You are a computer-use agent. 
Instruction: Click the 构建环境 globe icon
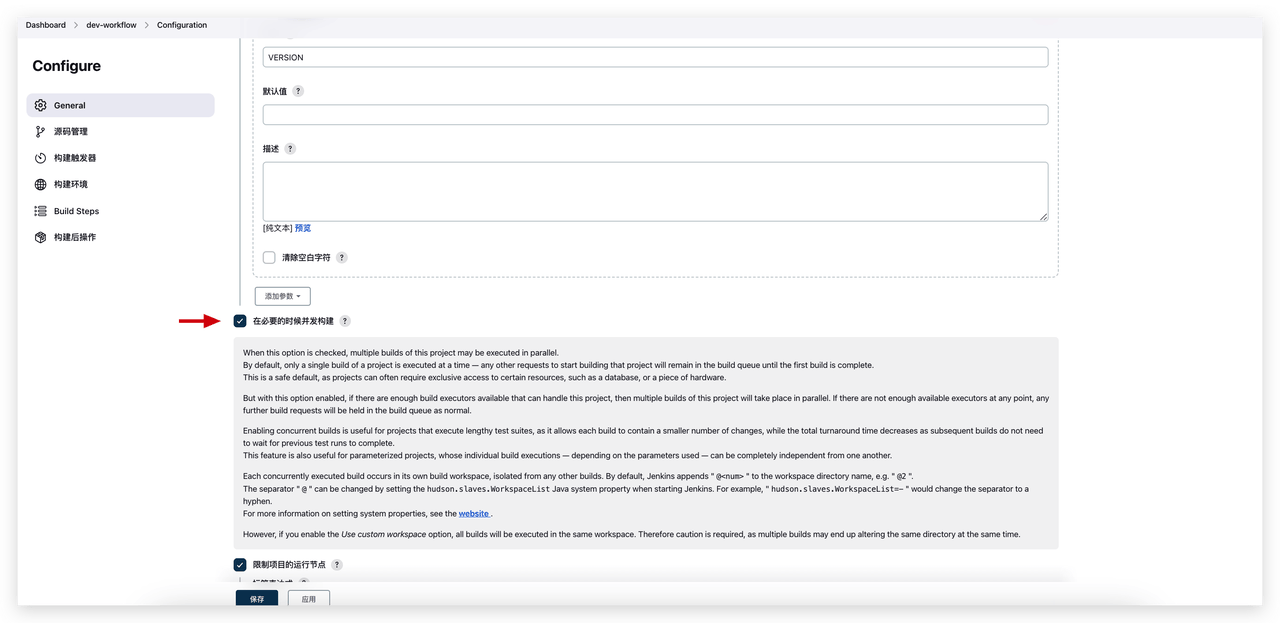[40, 185]
